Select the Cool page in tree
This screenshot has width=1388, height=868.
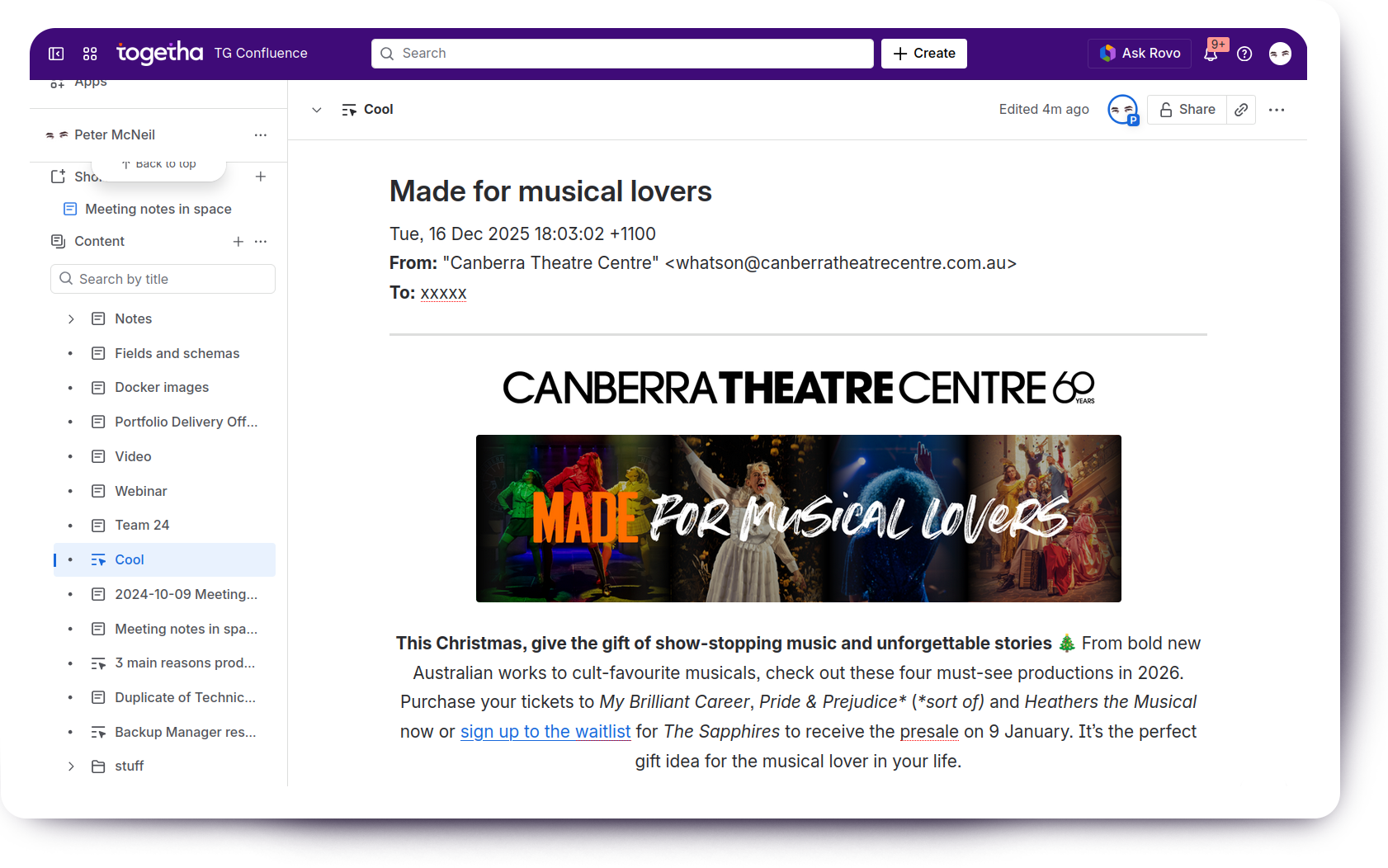click(165, 559)
